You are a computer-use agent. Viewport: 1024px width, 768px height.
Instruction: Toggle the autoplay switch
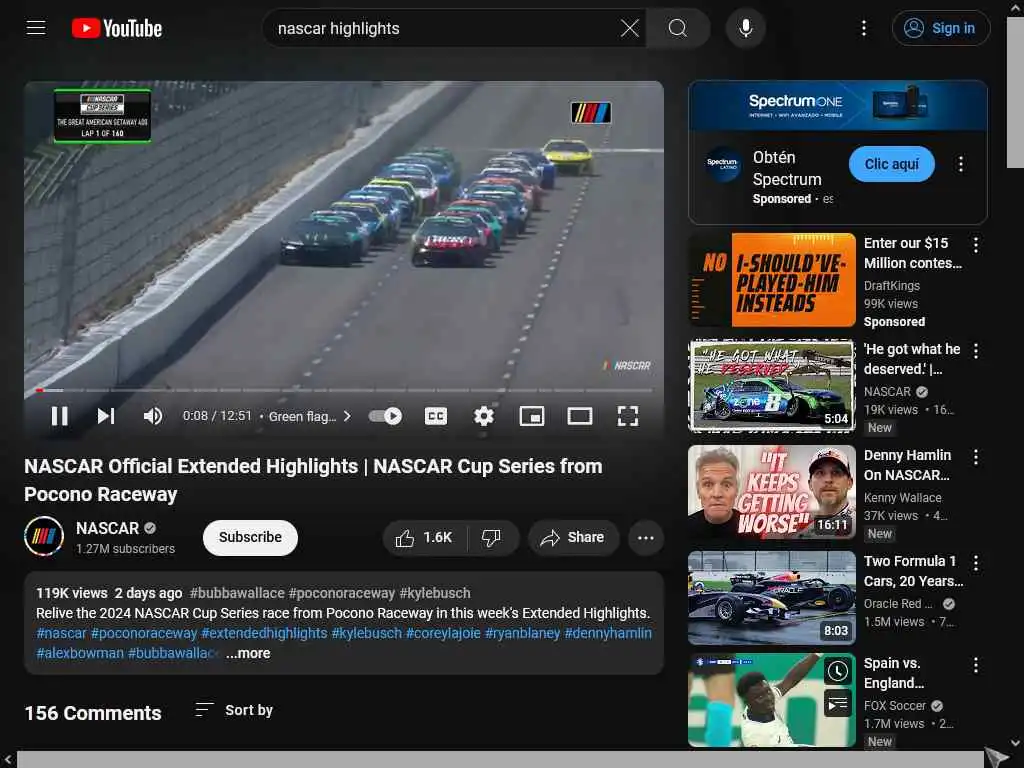[385, 416]
